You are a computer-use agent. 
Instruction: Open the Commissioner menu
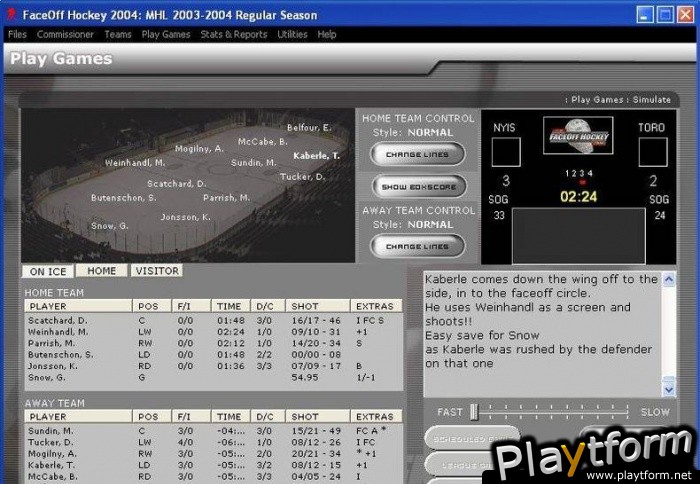coord(65,34)
